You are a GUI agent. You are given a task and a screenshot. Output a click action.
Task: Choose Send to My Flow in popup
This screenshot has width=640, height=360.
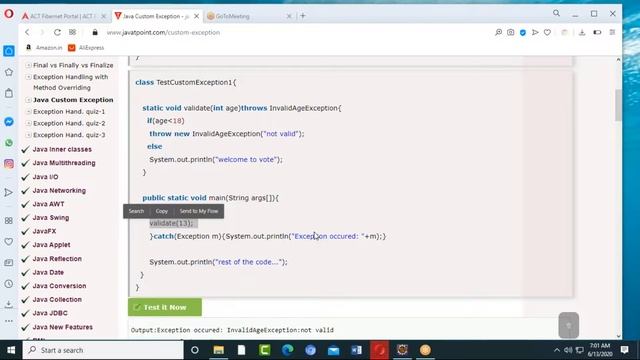click(x=199, y=211)
